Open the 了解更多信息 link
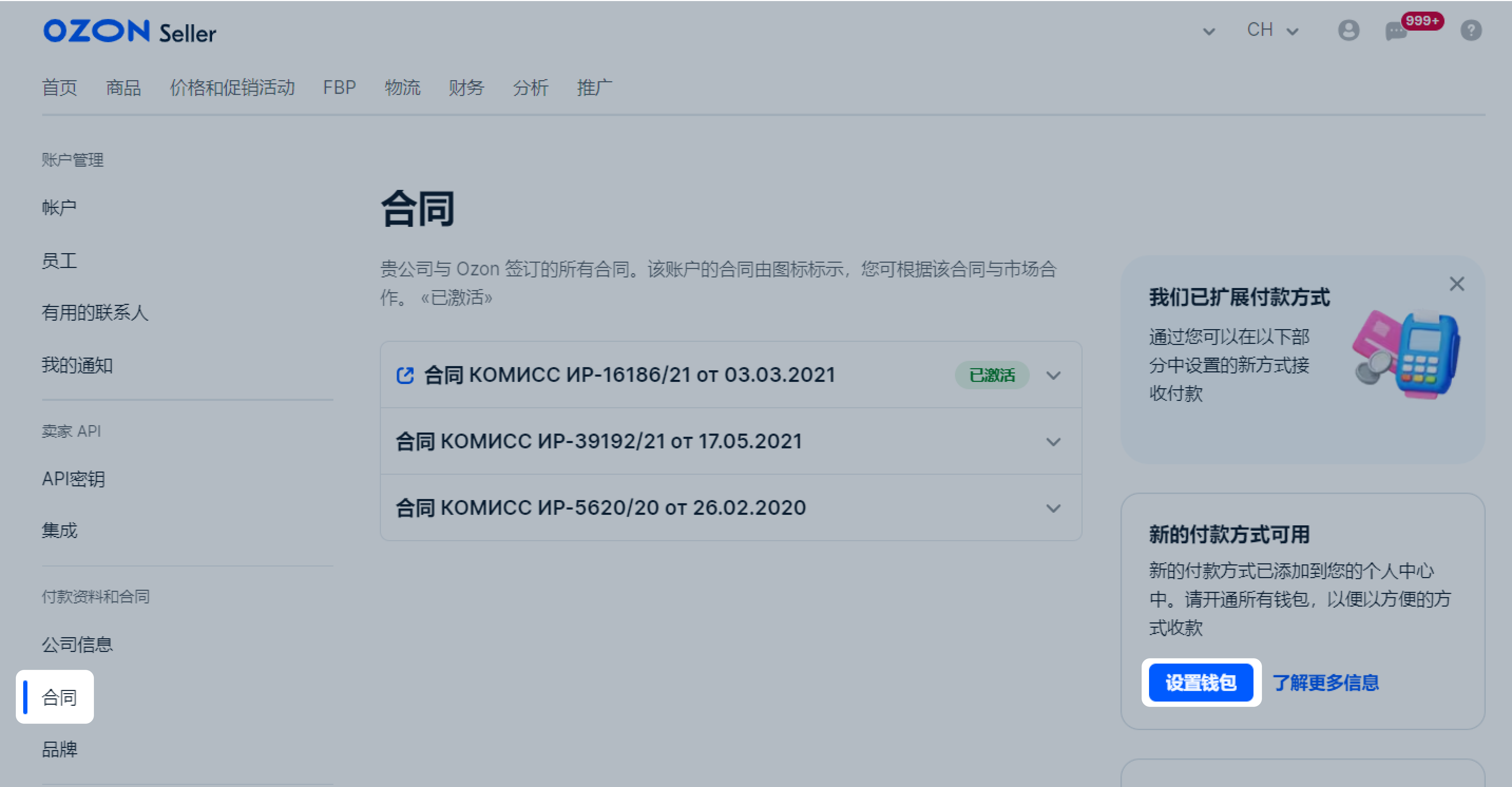The width and height of the screenshot is (1512, 787). 1327,682
